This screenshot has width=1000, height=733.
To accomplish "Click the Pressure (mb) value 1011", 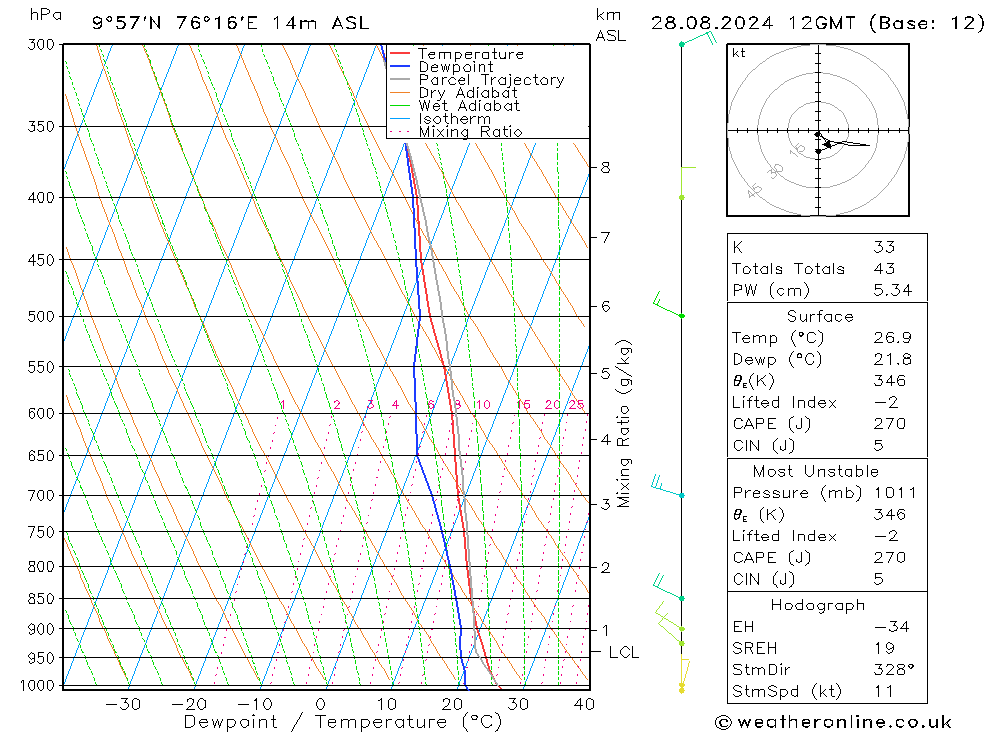I will point(895,493).
